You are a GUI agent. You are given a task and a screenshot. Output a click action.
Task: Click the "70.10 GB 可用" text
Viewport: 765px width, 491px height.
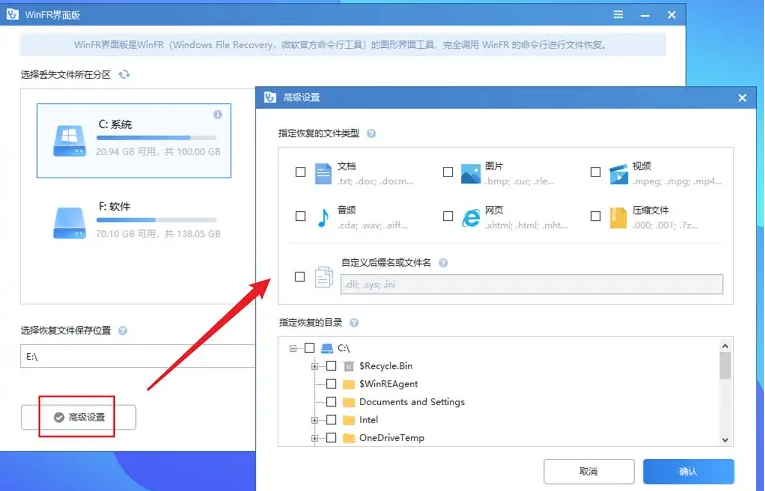(x=126, y=234)
